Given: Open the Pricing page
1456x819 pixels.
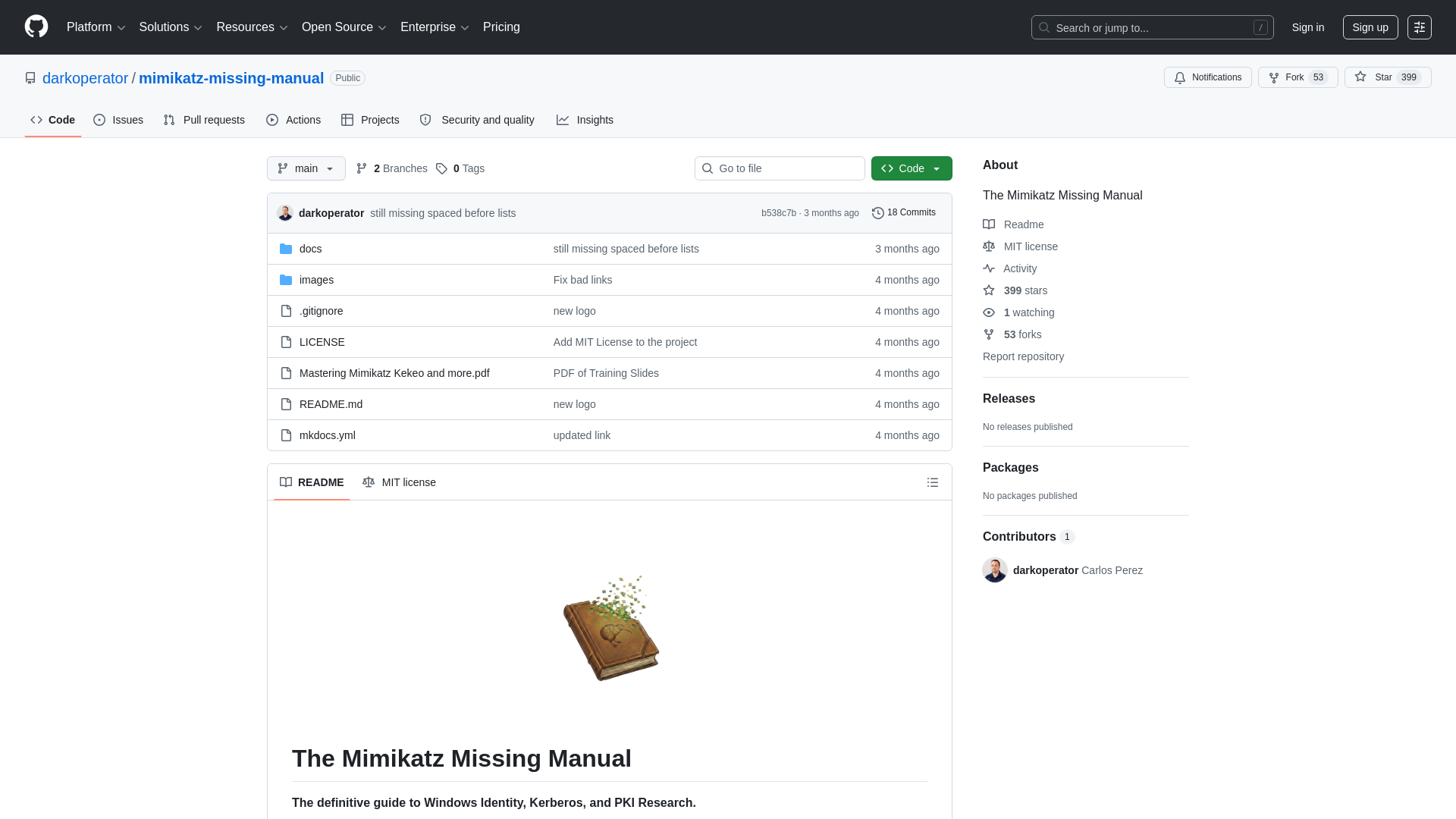Looking at the screenshot, I should coord(501,27).
